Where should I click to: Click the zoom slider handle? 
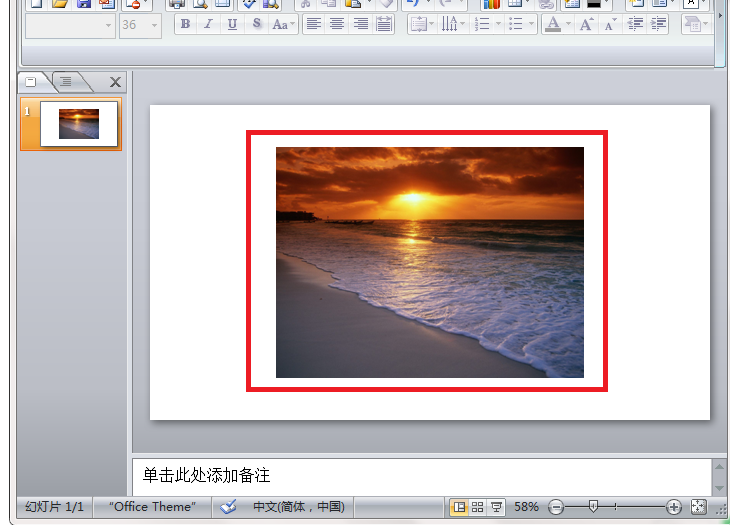[593, 506]
